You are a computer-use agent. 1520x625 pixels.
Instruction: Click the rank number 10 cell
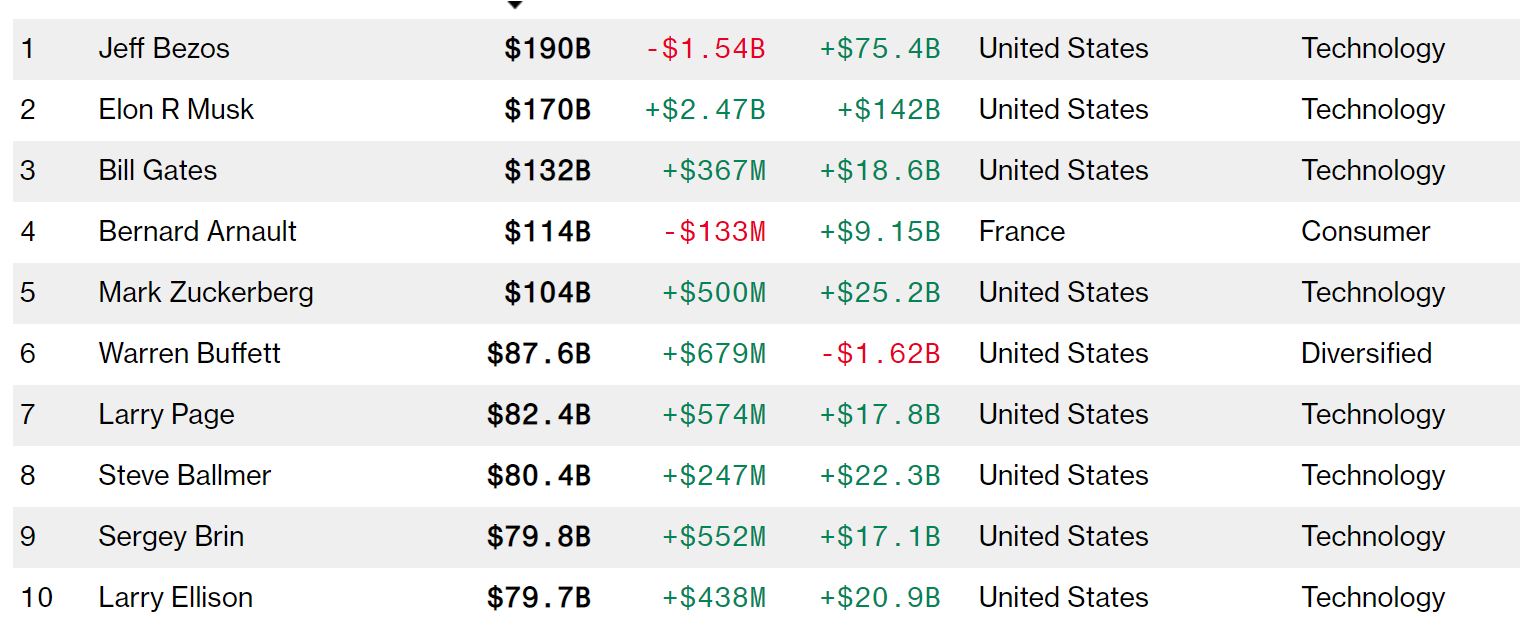pyautogui.click(x=36, y=597)
